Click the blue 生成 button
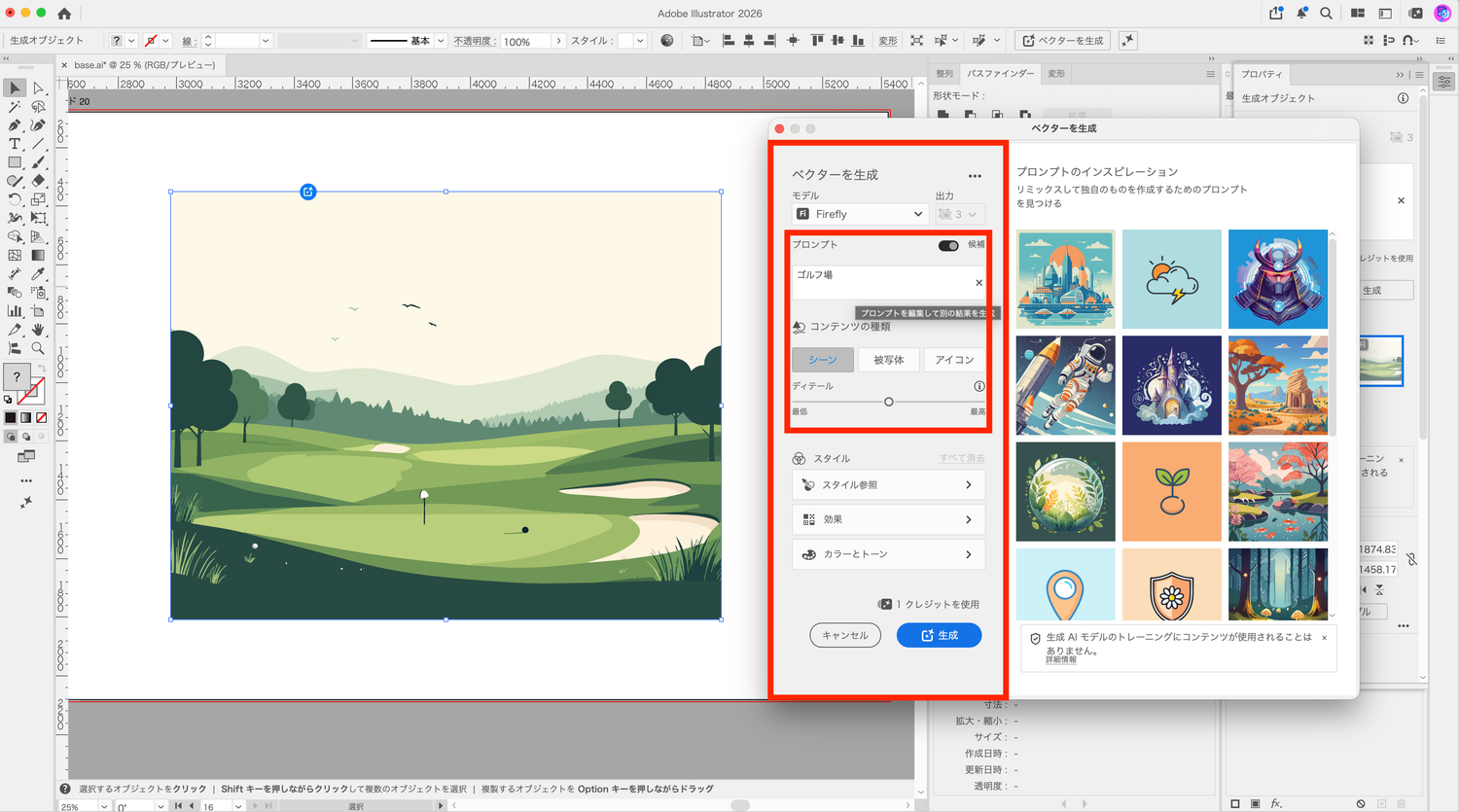The width and height of the screenshot is (1459, 812). (x=939, y=635)
